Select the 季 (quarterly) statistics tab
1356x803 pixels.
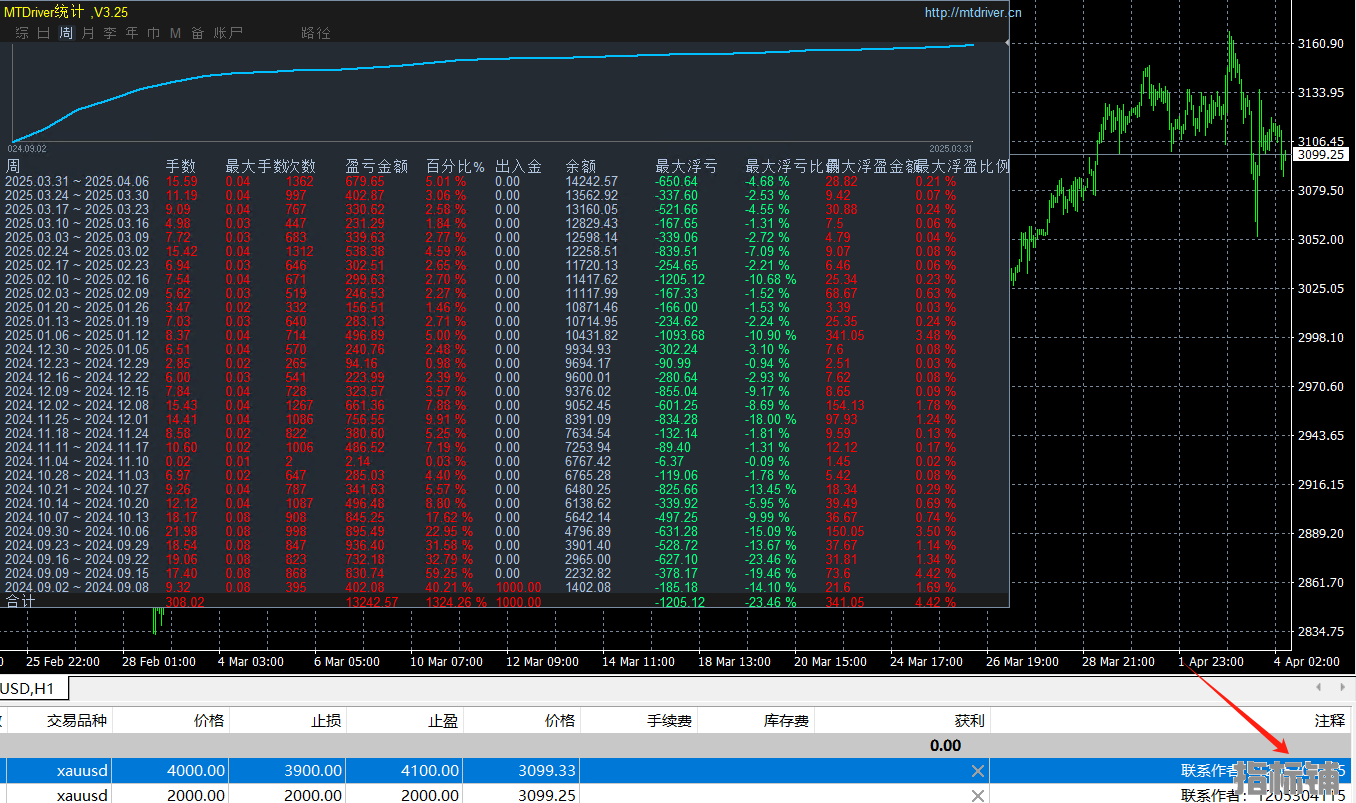(110, 33)
